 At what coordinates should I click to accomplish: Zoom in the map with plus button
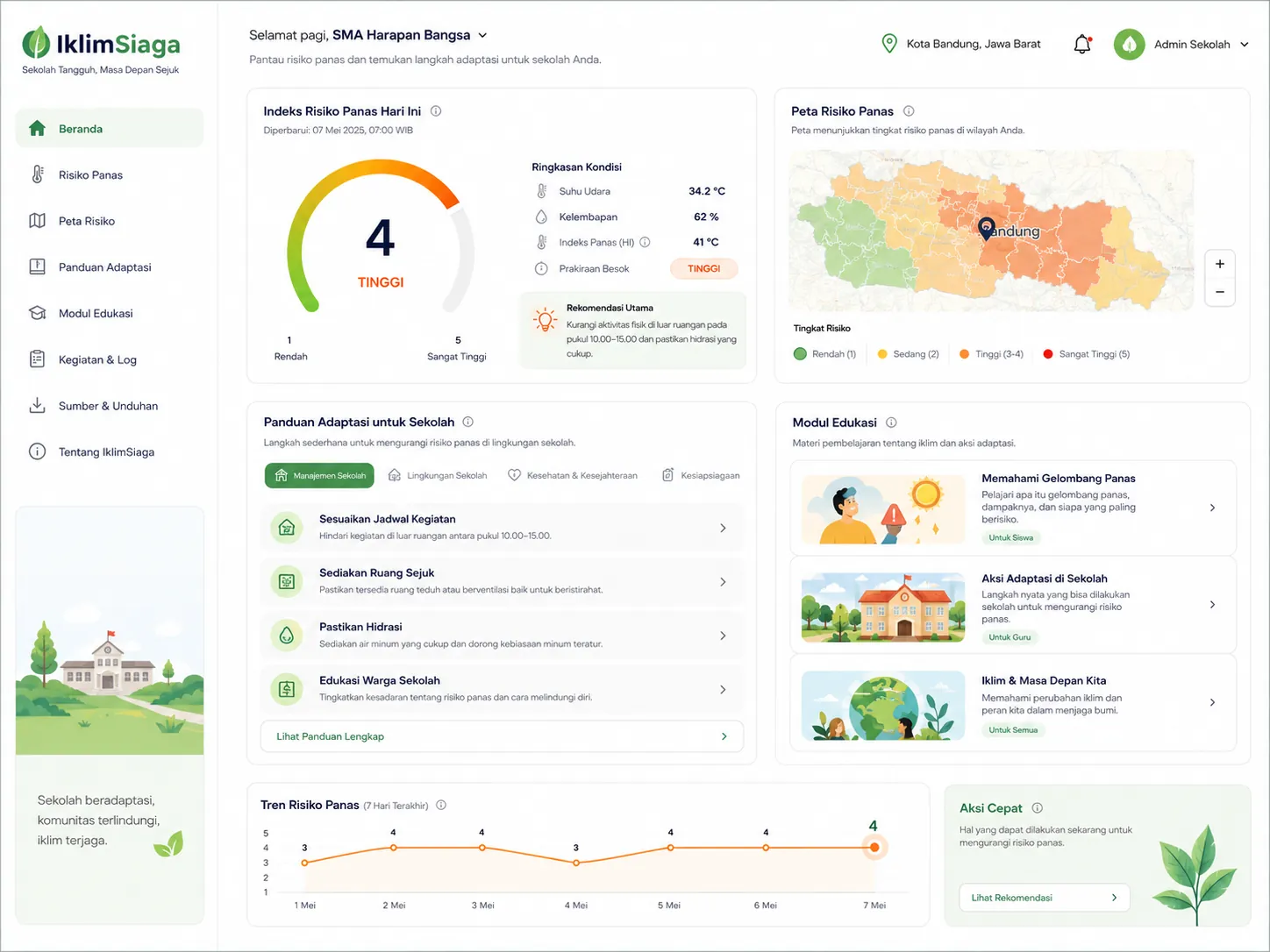click(1220, 264)
